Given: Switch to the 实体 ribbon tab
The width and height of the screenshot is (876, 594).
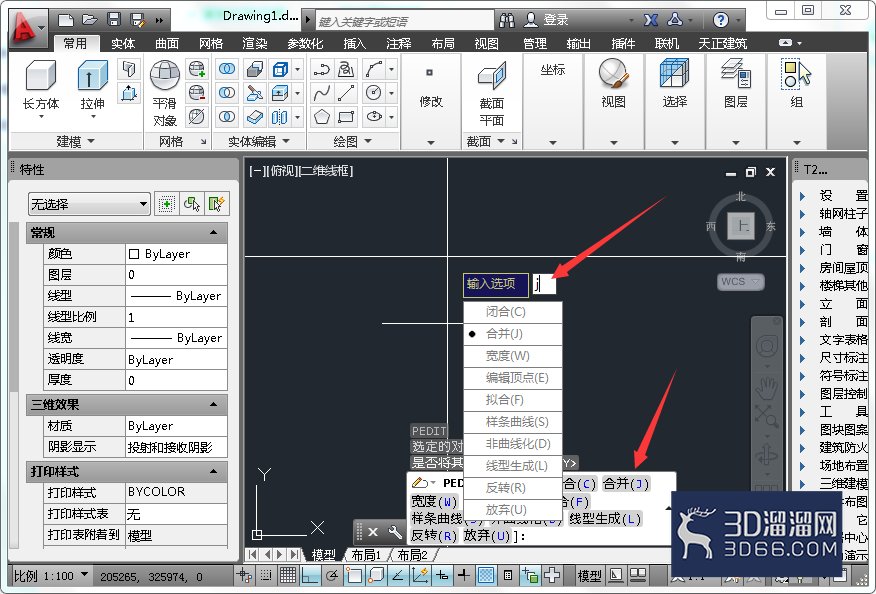Looking at the screenshot, I should pyautogui.click(x=122, y=43).
